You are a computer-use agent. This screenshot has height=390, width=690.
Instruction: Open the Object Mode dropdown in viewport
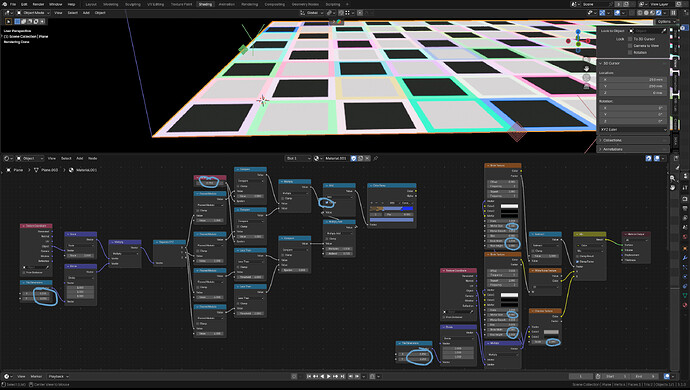click(x=33, y=13)
